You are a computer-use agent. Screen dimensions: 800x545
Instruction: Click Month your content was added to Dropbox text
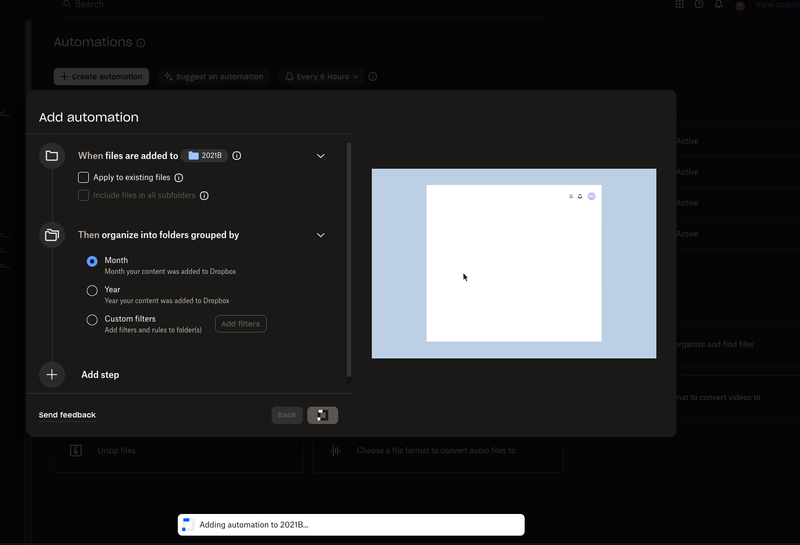[x=170, y=271]
